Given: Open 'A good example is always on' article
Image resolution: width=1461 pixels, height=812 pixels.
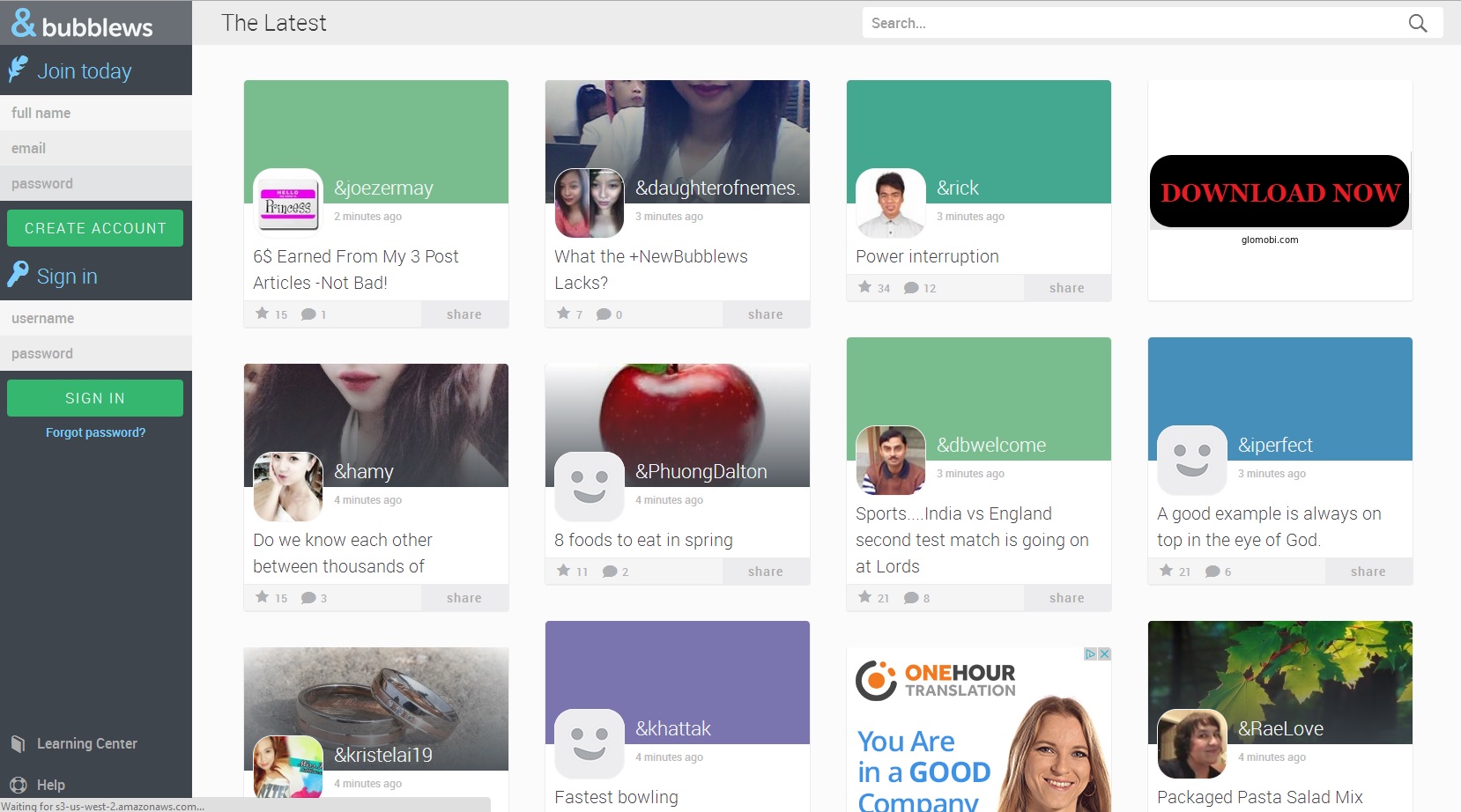Looking at the screenshot, I should coord(1269,527).
